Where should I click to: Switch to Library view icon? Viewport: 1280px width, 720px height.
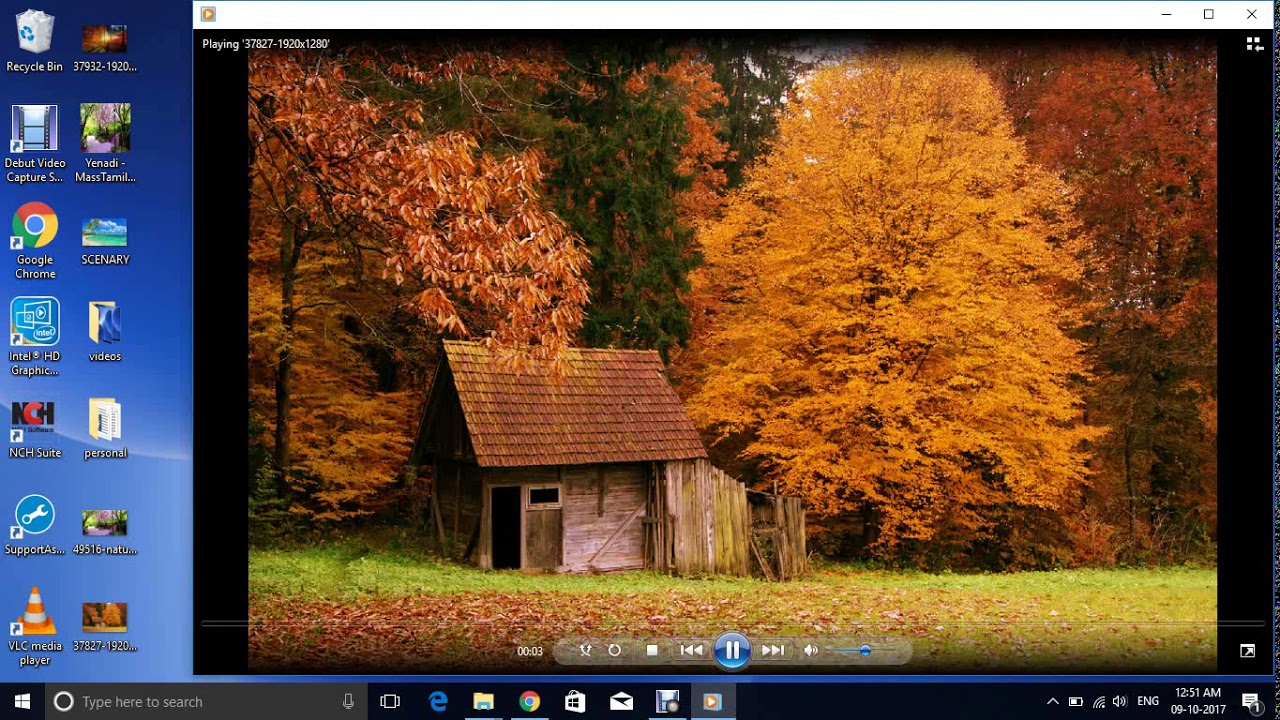point(1253,44)
